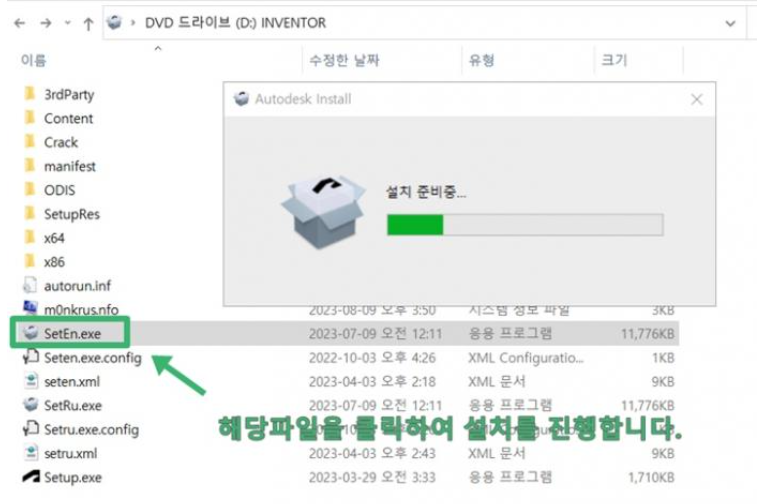The width and height of the screenshot is (758, 504).
Task: Open the Crack folder
Action: [60, 142]
